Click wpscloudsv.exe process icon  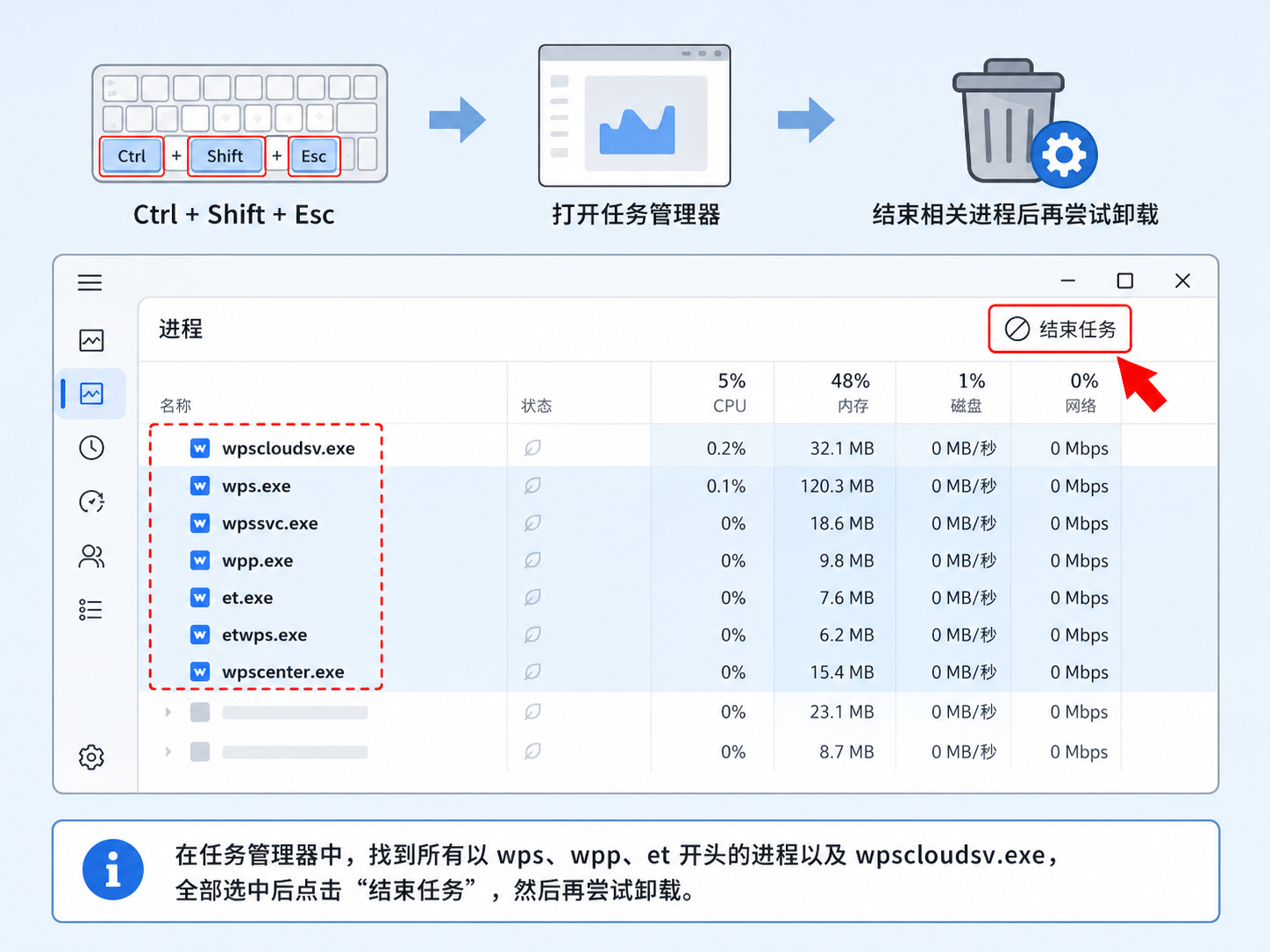[200, 448]
